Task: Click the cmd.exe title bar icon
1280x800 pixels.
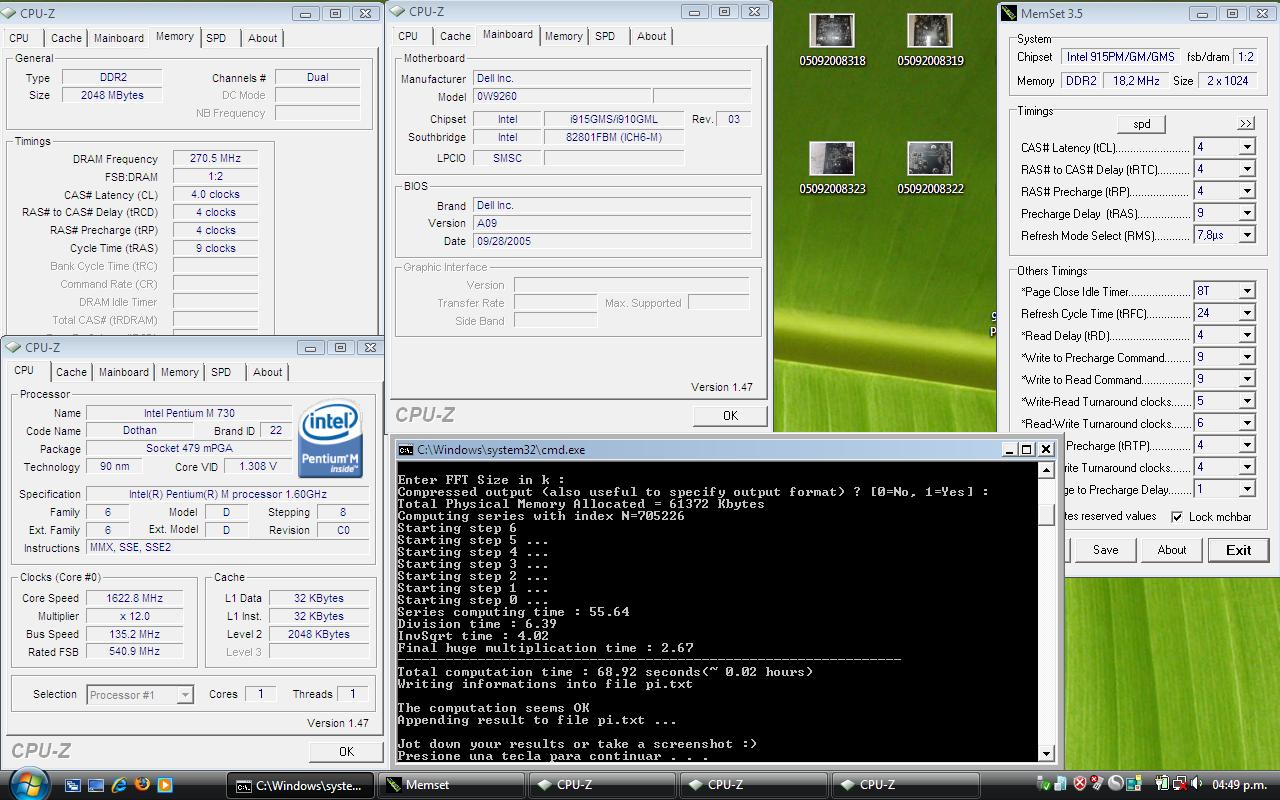Action: point(405,450)
